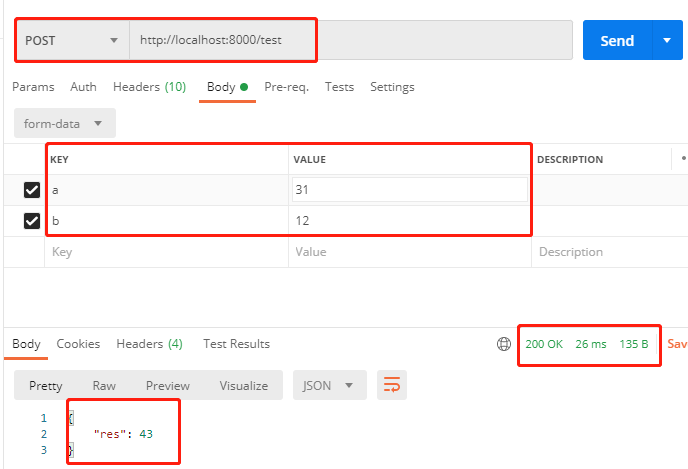688x469 pixels.
Task: Click the 135 B response size
Action: [x=634, y=344]
